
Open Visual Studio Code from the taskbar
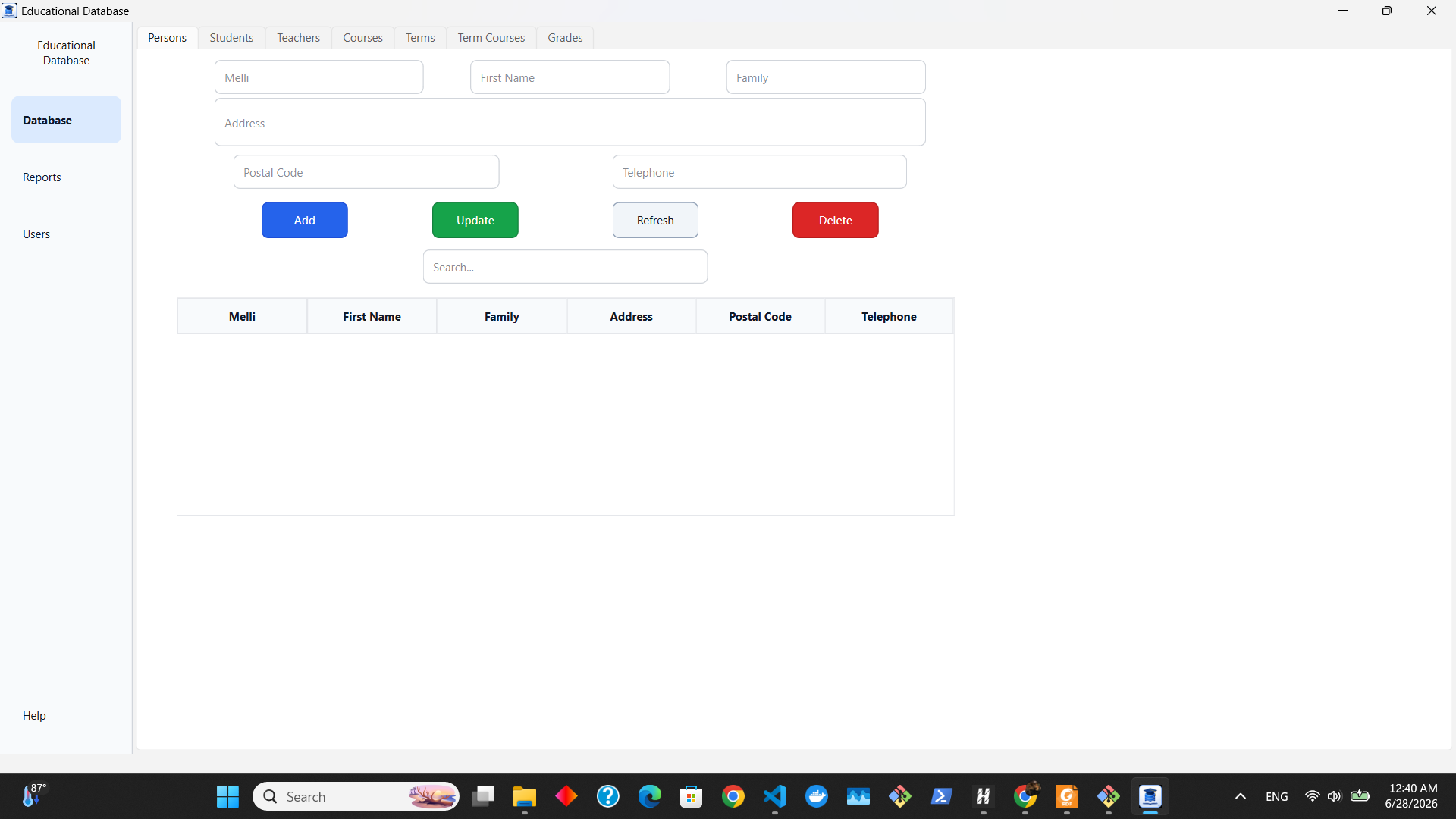pyautogui.click(x=775, y=796)
